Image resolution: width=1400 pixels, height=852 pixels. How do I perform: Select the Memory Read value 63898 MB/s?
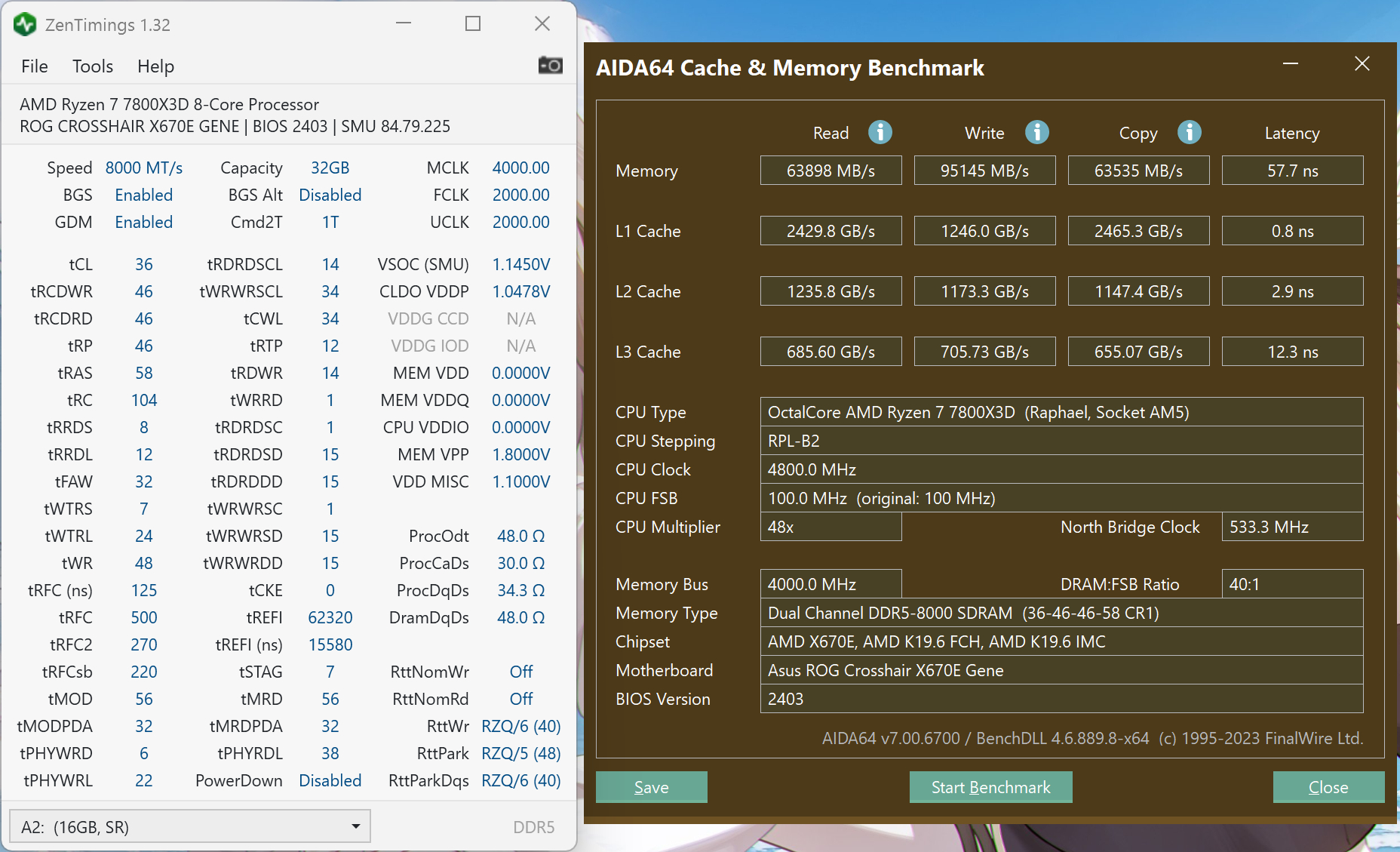830,171
